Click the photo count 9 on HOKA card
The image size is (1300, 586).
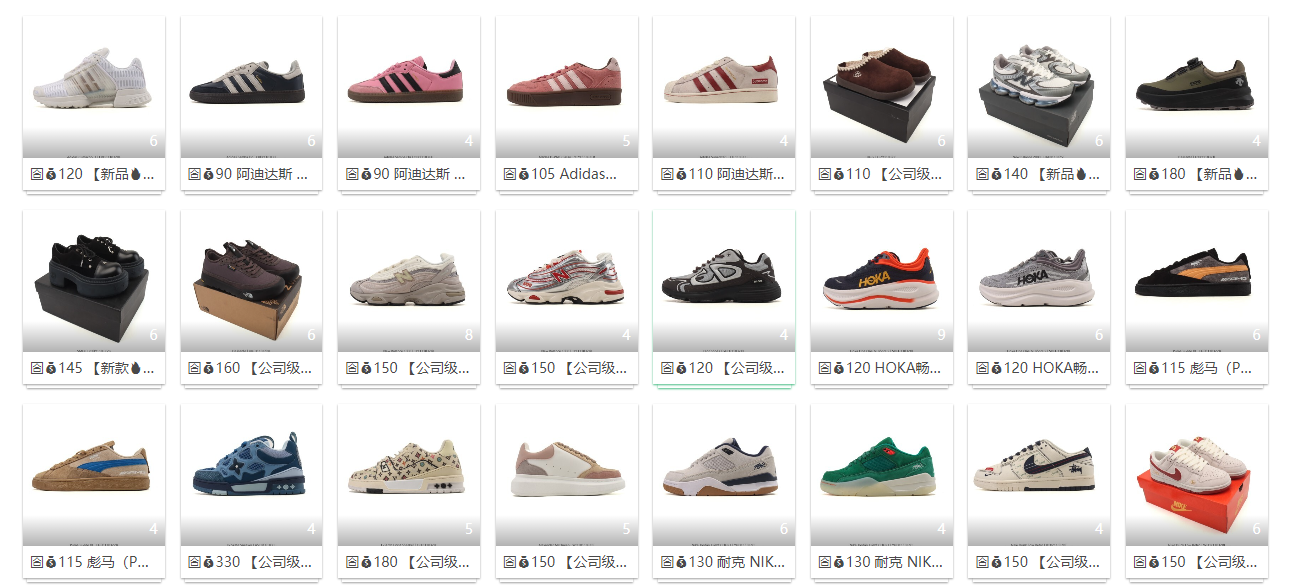coord(942,335)
